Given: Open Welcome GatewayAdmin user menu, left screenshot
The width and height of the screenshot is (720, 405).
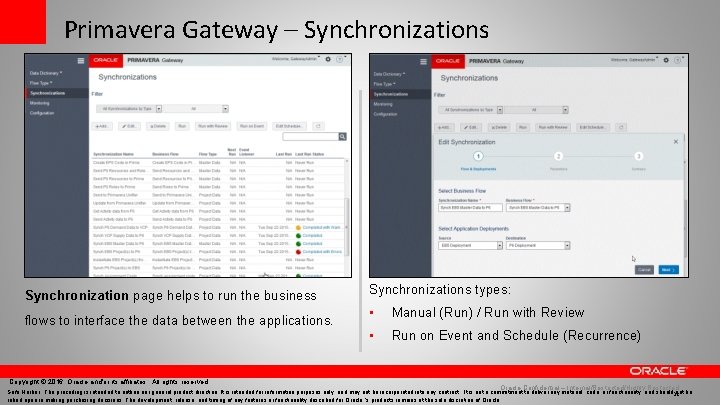Looking at the screenshot, I should pyautogui.click(x=296, y=59).
